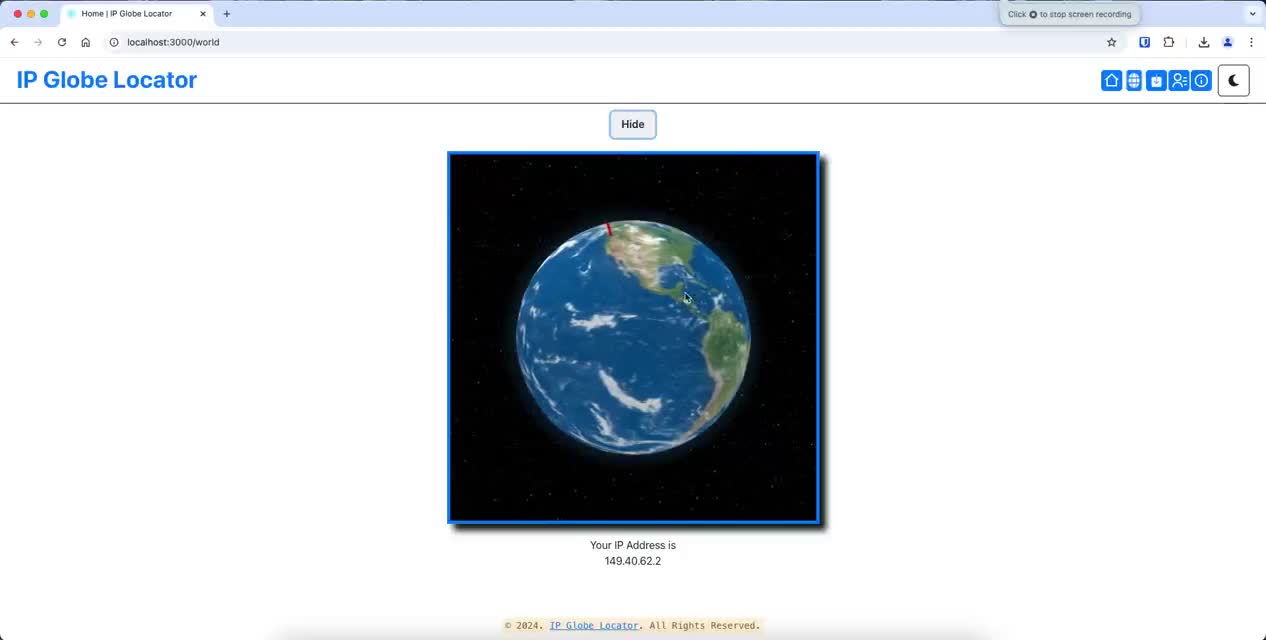
Task: Click the download box icon in header
Action: click(1156, 81)
